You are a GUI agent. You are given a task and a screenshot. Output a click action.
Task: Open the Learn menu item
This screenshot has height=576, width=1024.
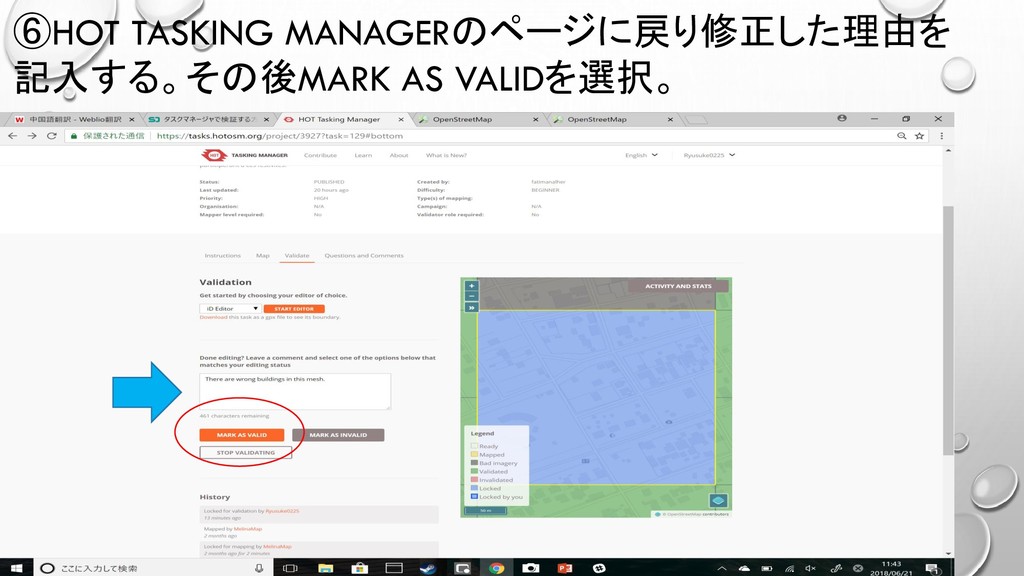363,155
